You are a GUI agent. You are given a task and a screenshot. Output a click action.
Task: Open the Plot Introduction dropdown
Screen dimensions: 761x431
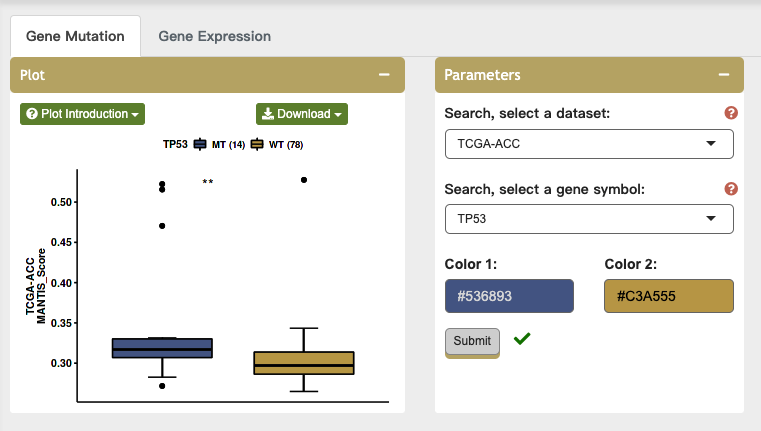click(x=83, y=114)
